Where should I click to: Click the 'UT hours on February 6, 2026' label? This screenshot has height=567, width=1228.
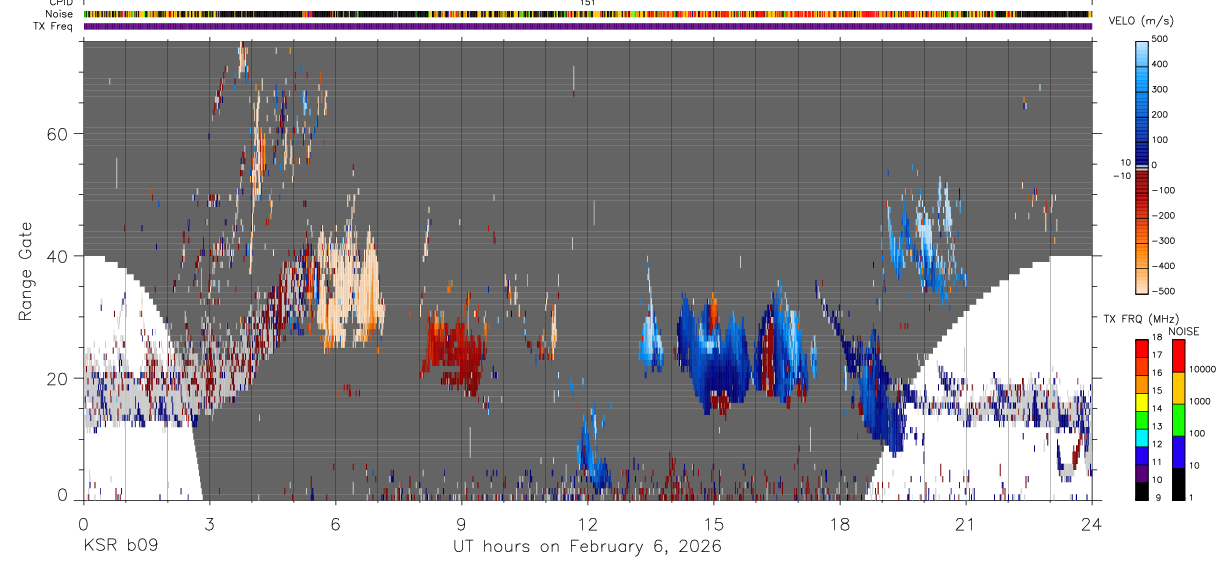(x=587, y=546)
